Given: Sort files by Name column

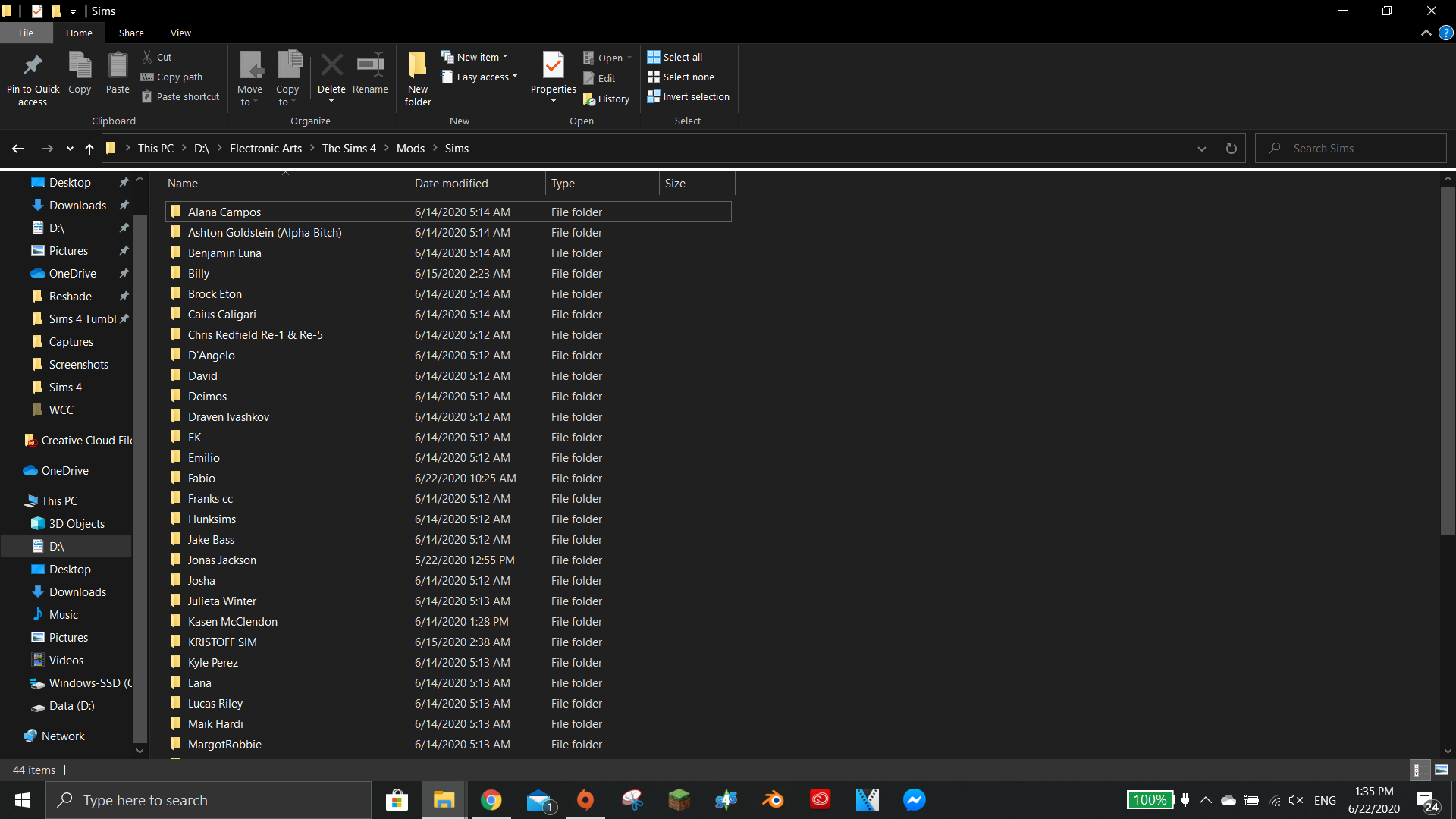Looking at the screenshot, I should tap(286, 184).
